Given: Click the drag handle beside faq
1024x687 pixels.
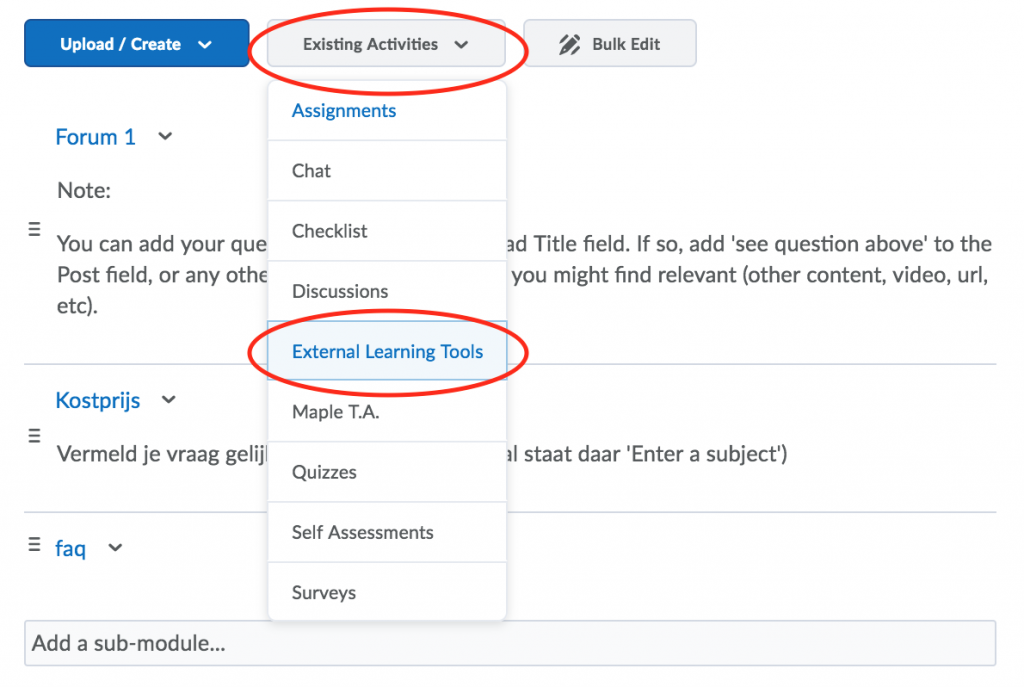Looking at the screenshot, I should 34,547.
